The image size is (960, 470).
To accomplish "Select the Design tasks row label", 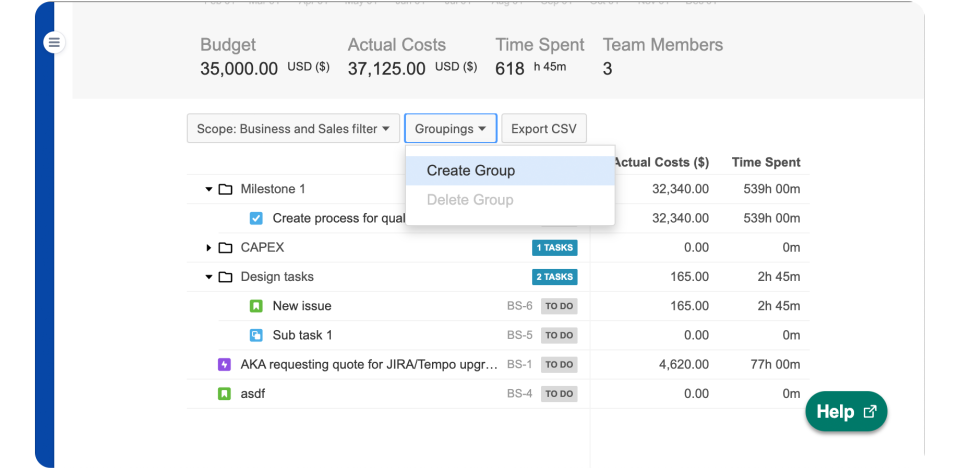I will tap(277, 277).
